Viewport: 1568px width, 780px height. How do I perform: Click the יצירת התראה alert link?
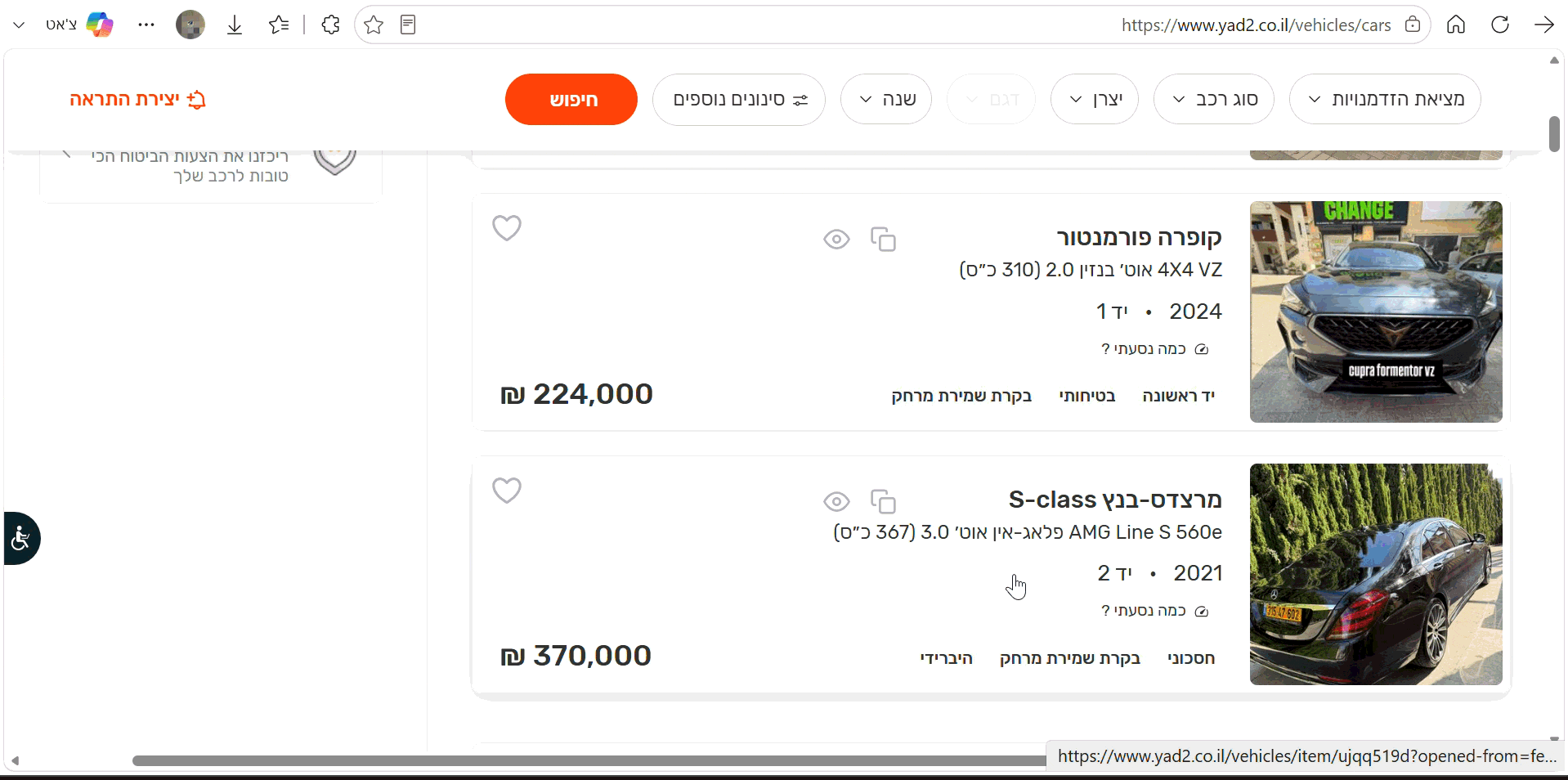(137, 99)
